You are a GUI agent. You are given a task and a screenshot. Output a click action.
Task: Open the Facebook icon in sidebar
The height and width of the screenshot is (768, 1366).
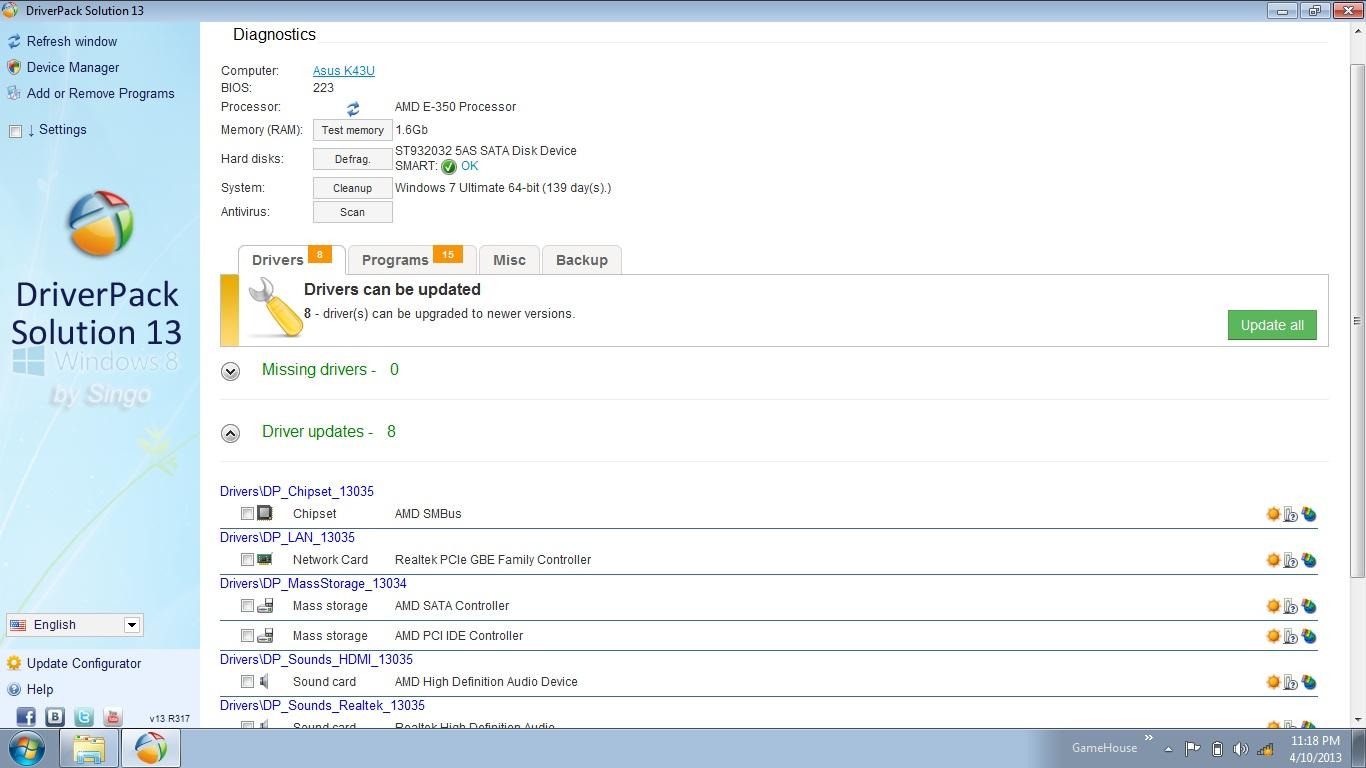(x=26, y=716)
